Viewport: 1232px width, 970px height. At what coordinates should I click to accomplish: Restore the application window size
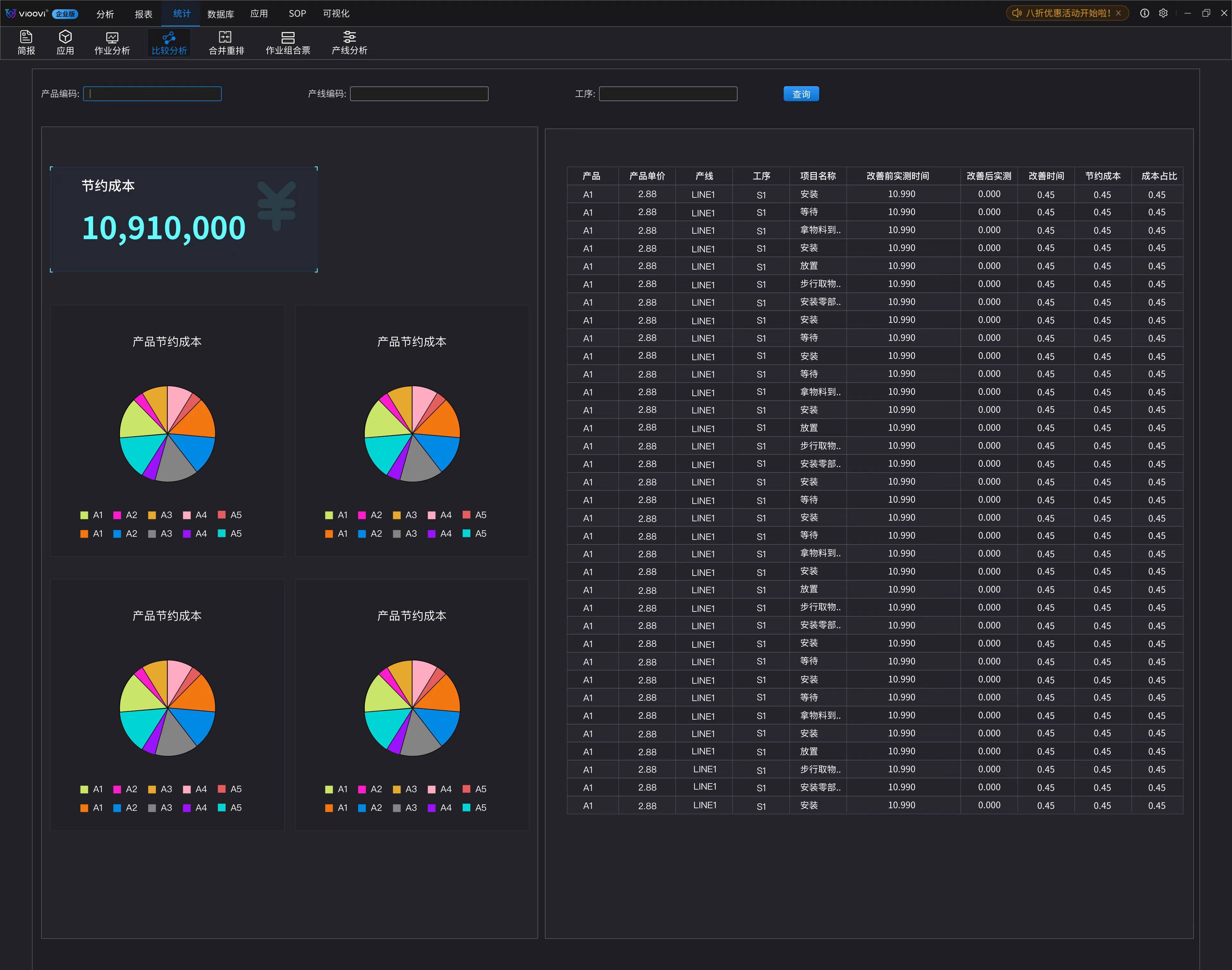[x=1206, y=13]
